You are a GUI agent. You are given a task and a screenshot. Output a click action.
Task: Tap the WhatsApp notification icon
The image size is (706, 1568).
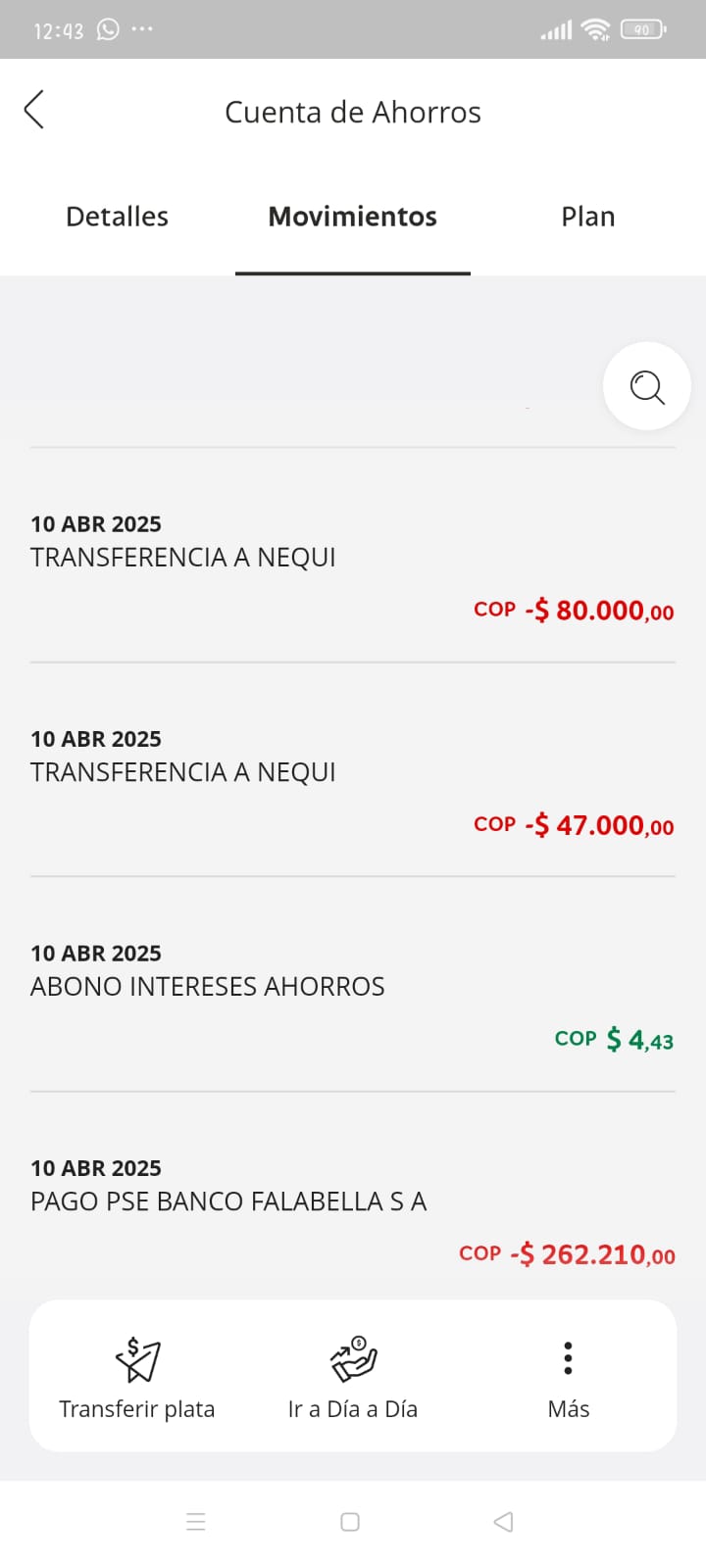tap(108, 29)
